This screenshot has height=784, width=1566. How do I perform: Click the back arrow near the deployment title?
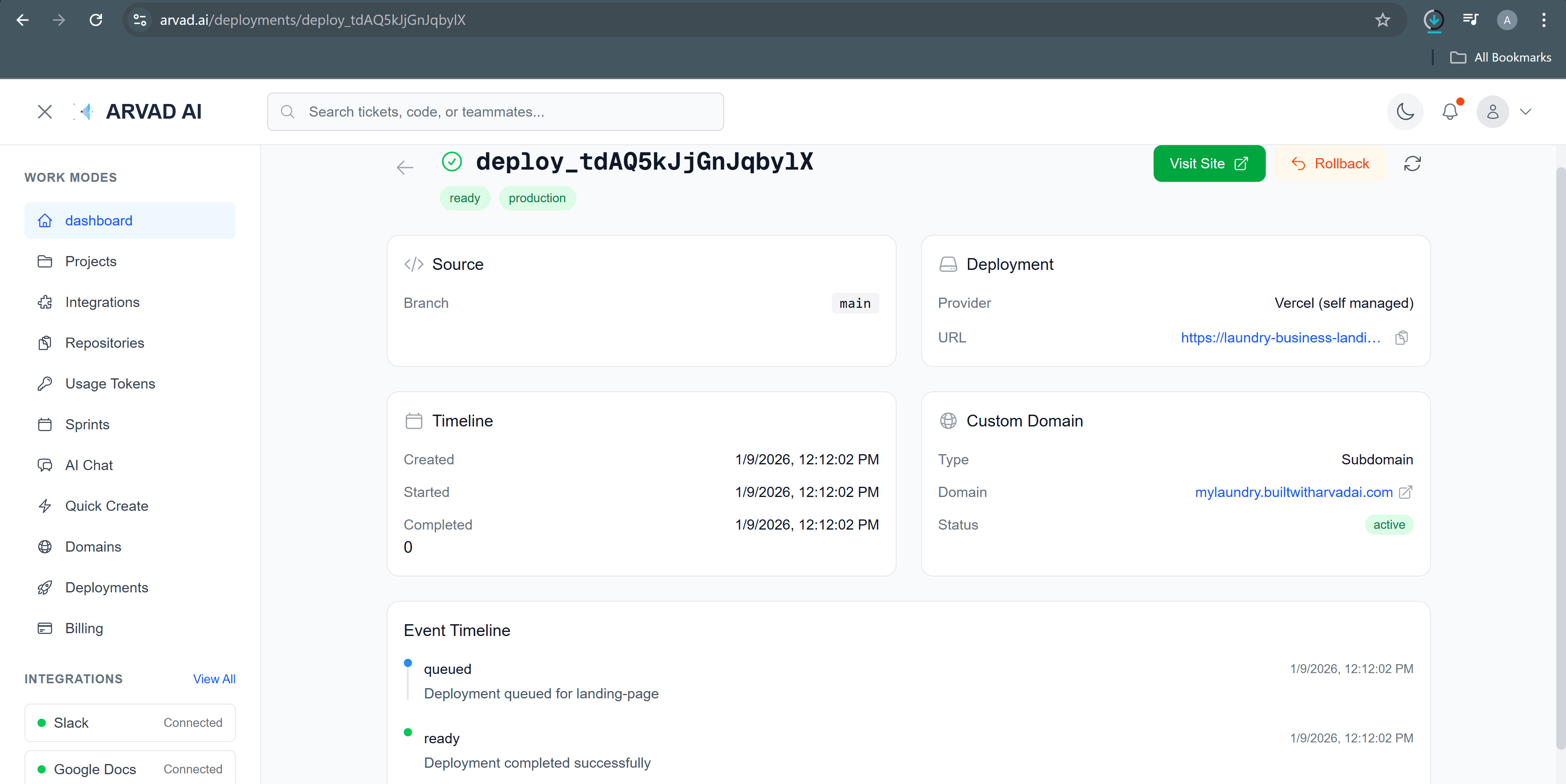[404, 167]
